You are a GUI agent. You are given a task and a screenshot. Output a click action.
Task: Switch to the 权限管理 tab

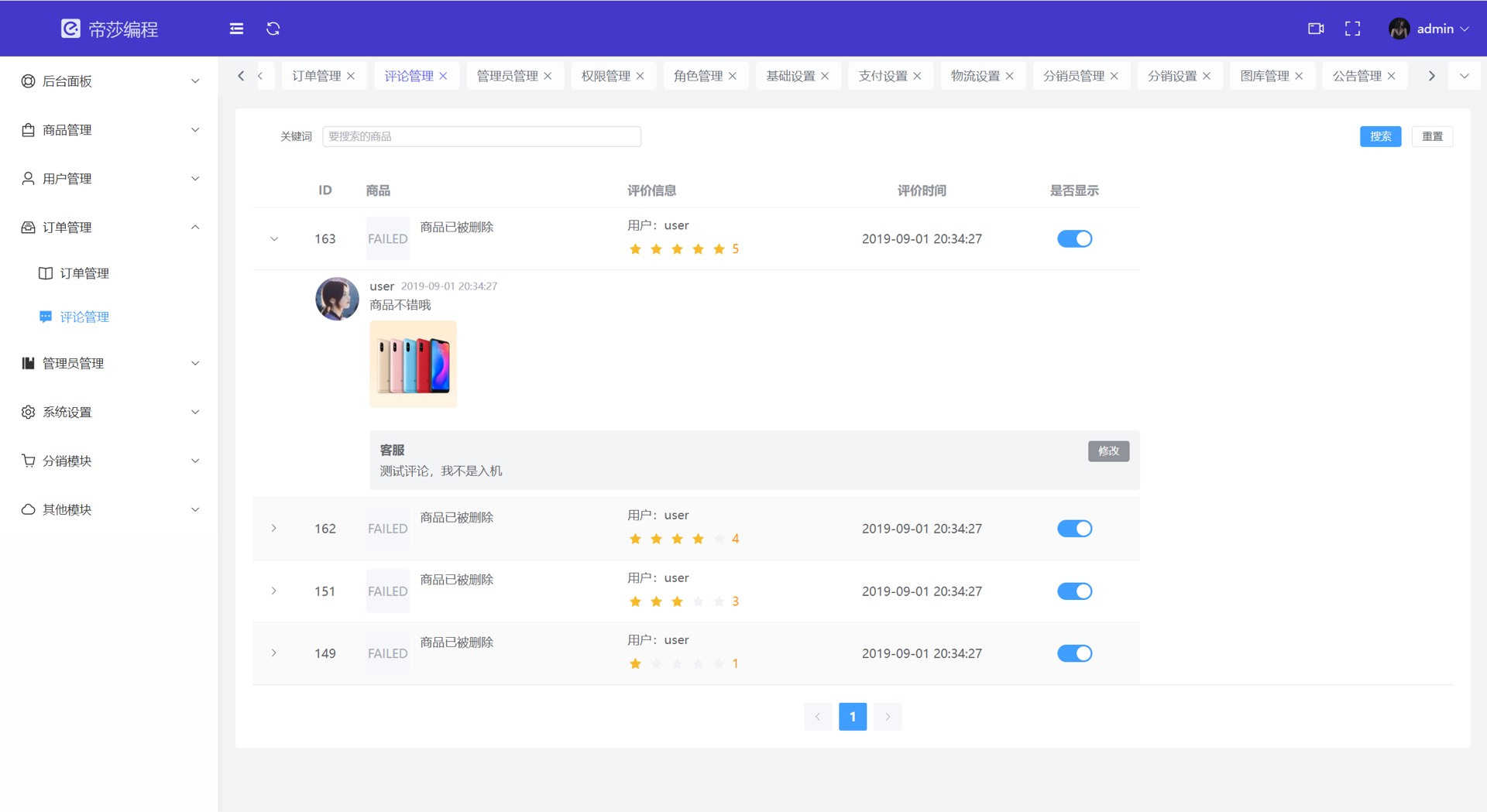(606, 76)
